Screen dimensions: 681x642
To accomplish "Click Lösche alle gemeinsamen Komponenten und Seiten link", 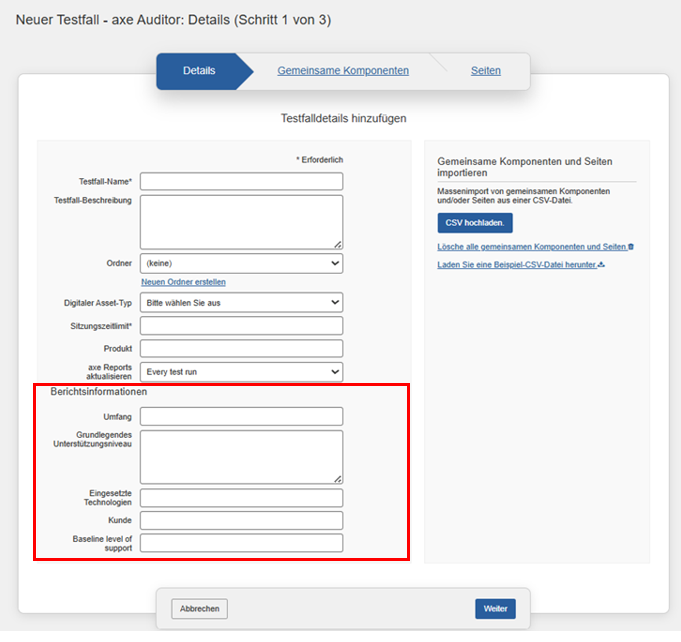I will [532, 247].
